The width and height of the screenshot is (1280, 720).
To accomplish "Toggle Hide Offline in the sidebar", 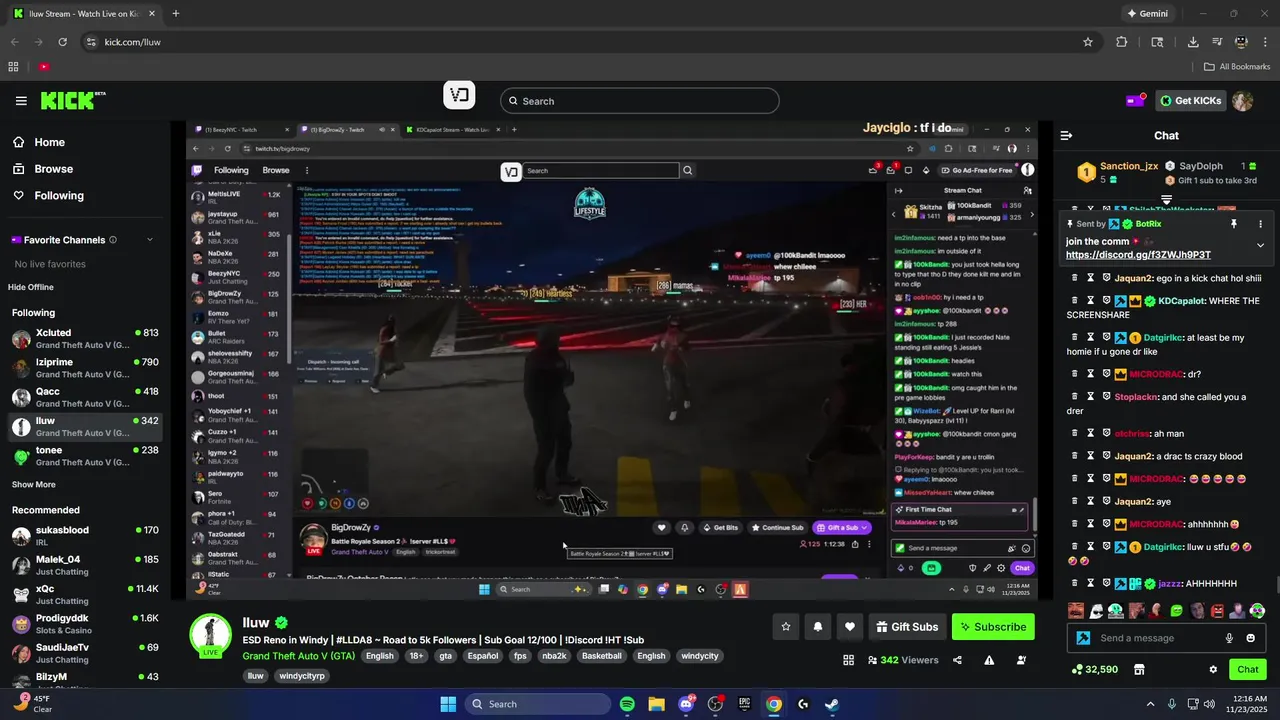I will (31, 287).
